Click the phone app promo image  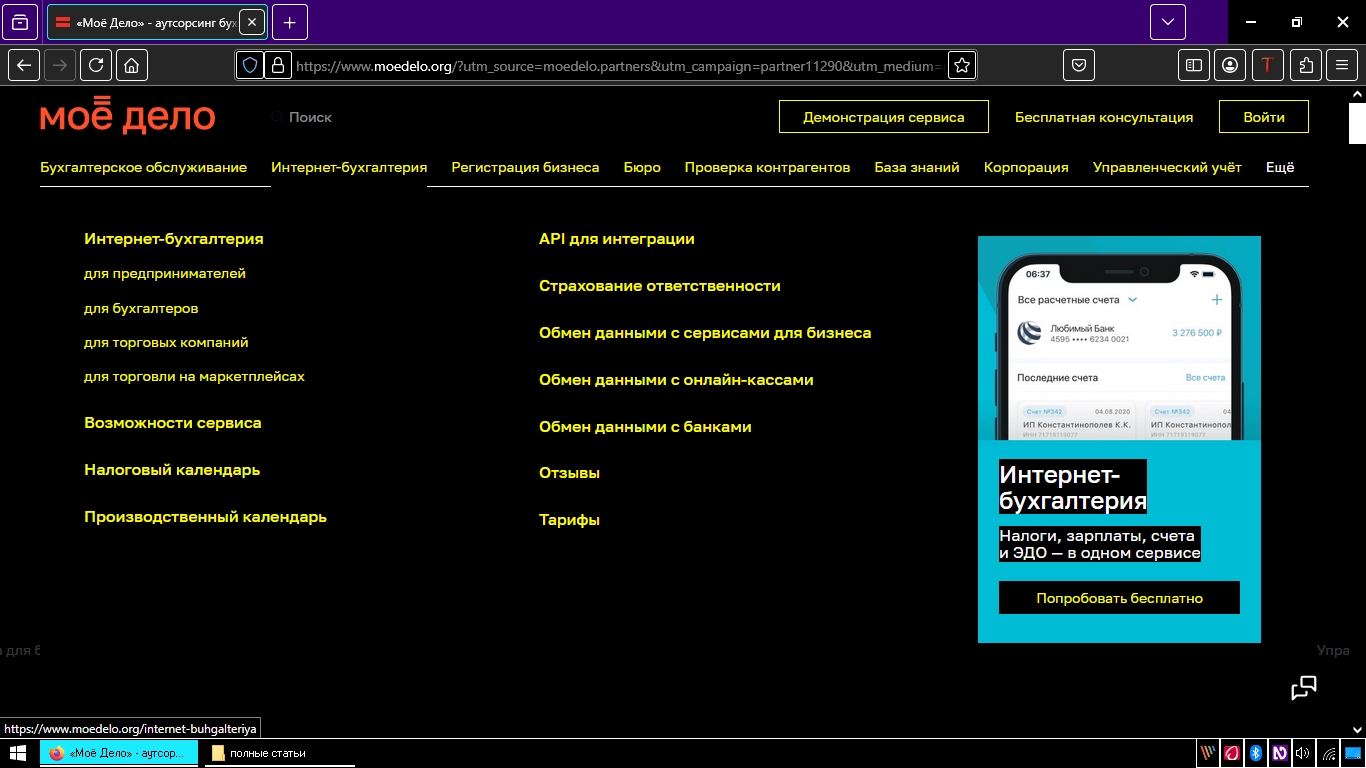tap(1119, 338)
